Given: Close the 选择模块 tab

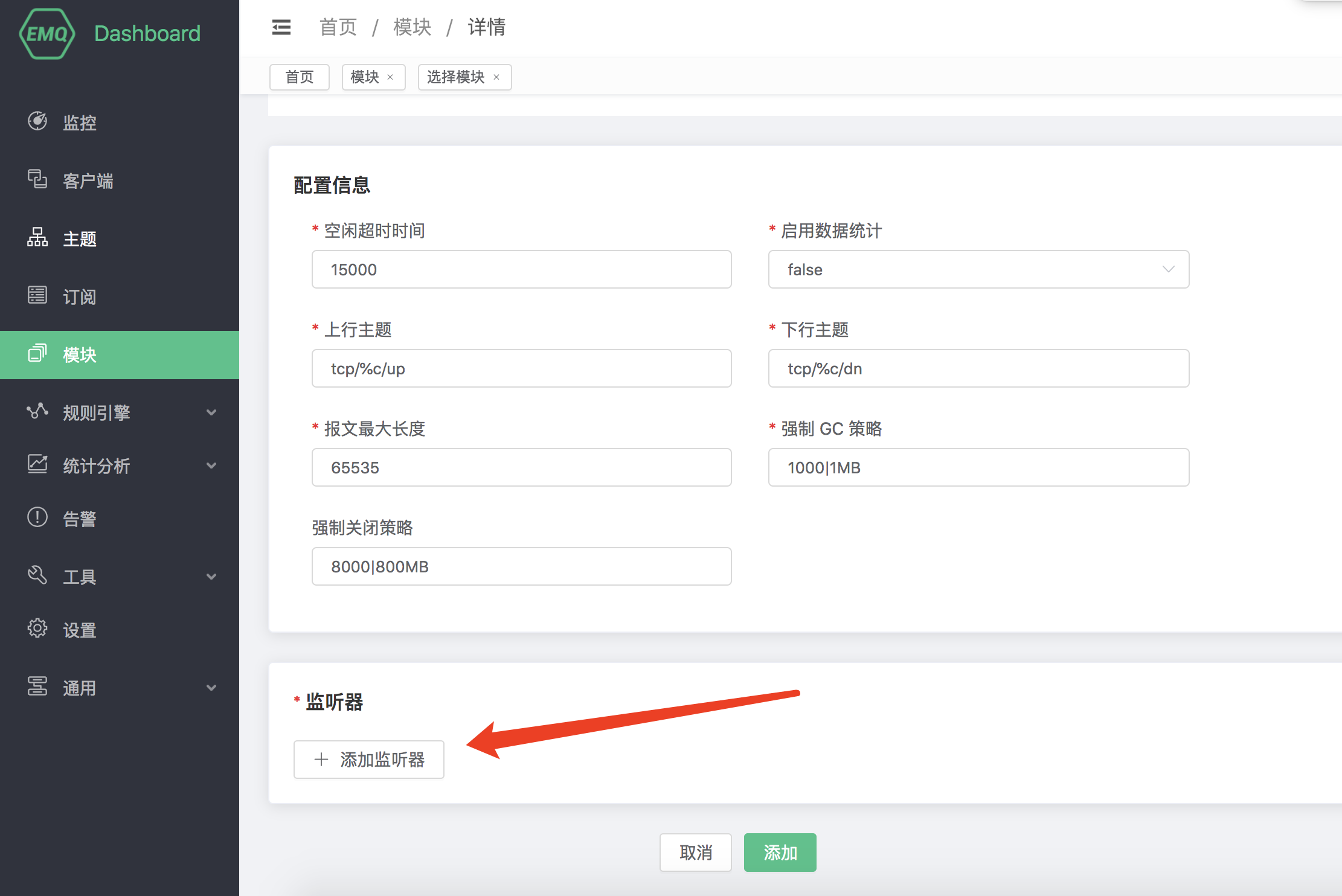Looking at the screenshot, I should point(496,77).
